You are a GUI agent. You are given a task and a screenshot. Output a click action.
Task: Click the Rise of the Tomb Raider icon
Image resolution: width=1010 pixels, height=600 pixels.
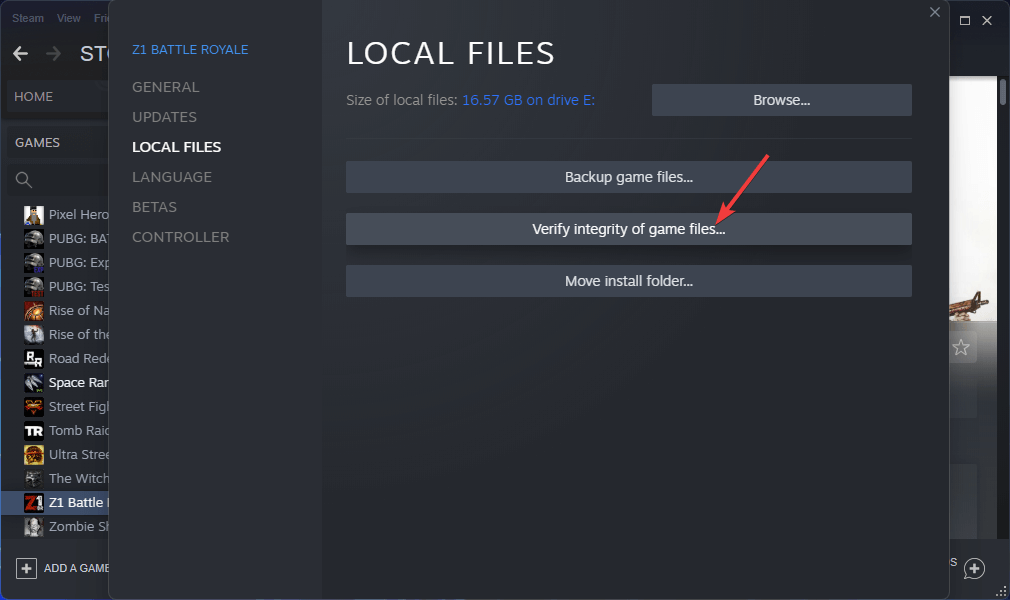coord(33,334)
